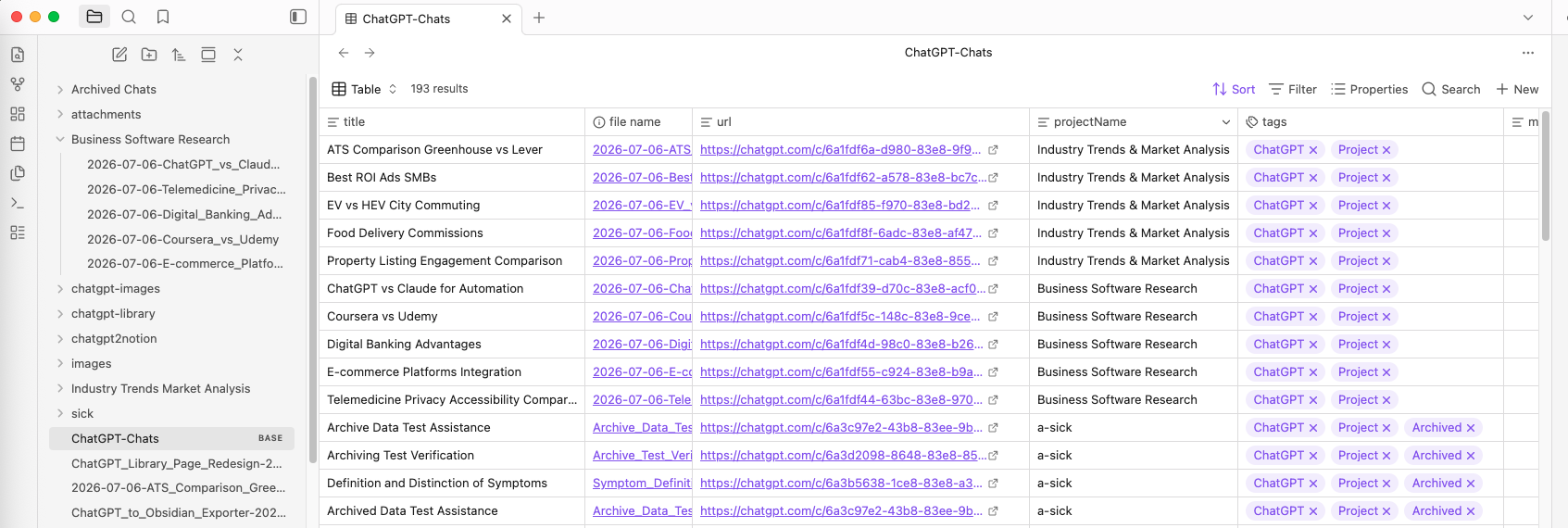This screenshot has height=528, width=1568.
Task: Open the more options ellipsis menu
Action: 1528,53
